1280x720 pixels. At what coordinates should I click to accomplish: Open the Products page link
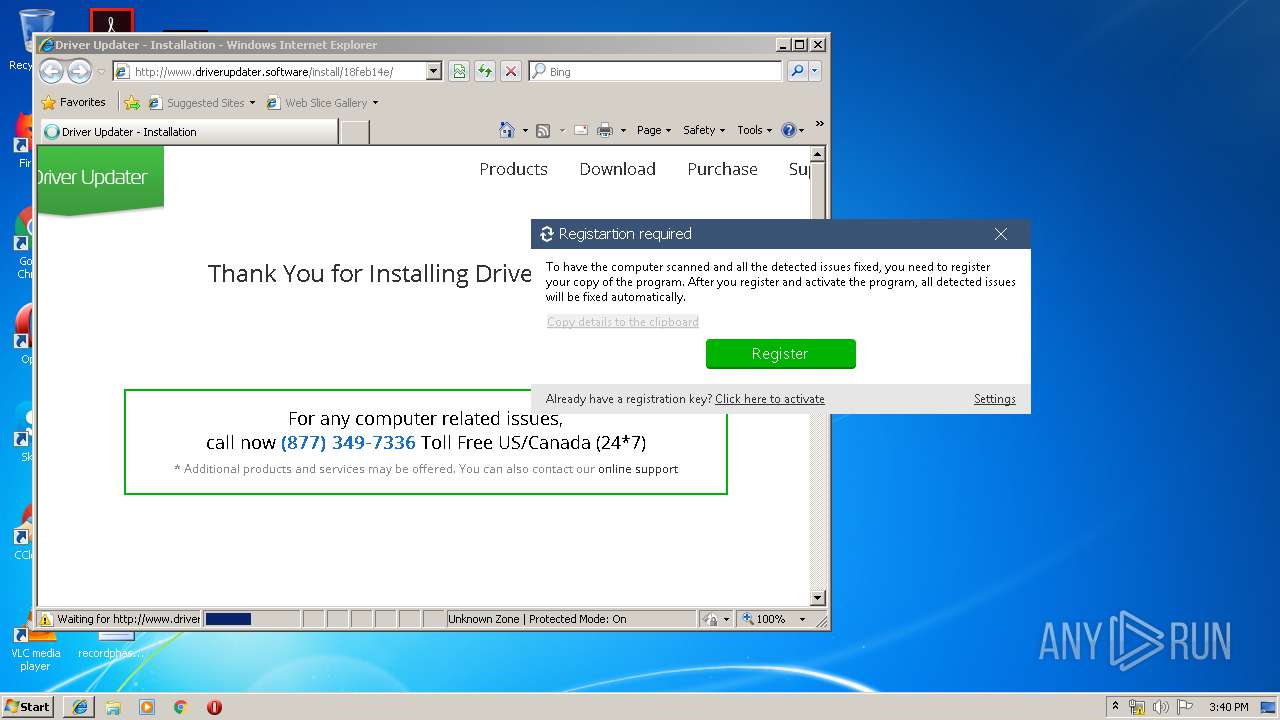(513, 169)
